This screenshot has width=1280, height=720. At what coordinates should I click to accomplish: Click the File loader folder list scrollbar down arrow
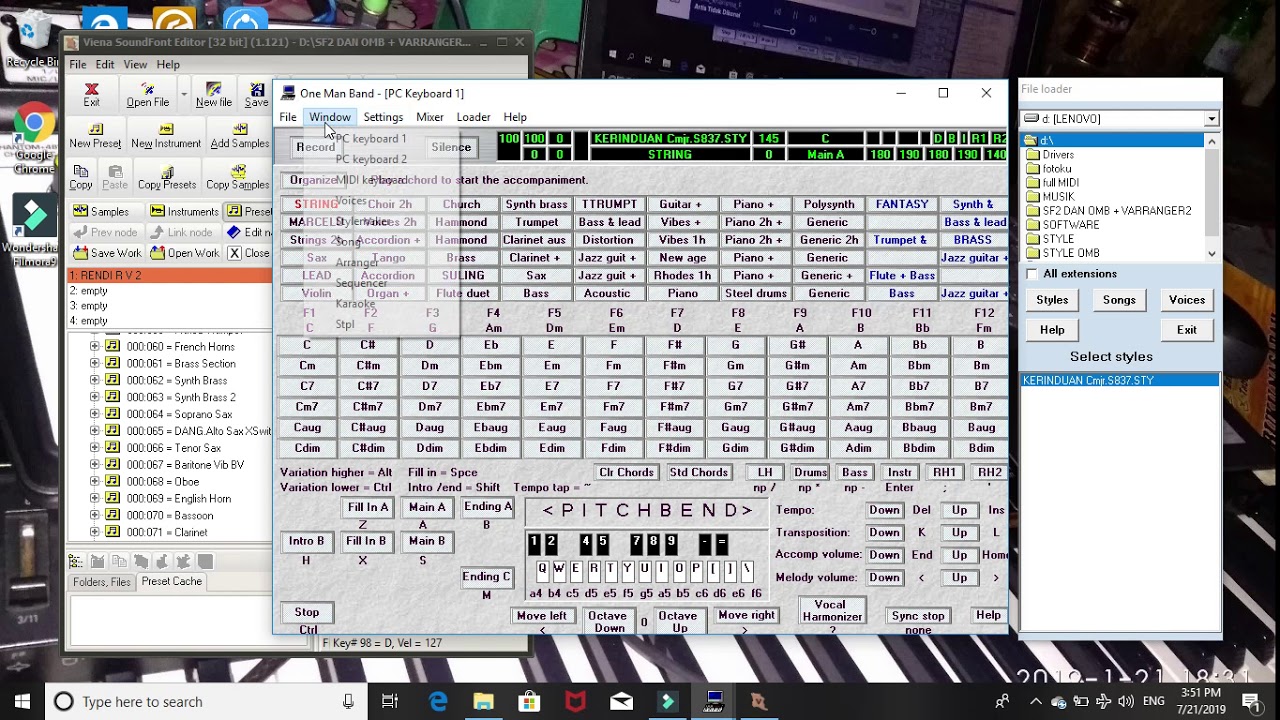(x=1211, y=254)
